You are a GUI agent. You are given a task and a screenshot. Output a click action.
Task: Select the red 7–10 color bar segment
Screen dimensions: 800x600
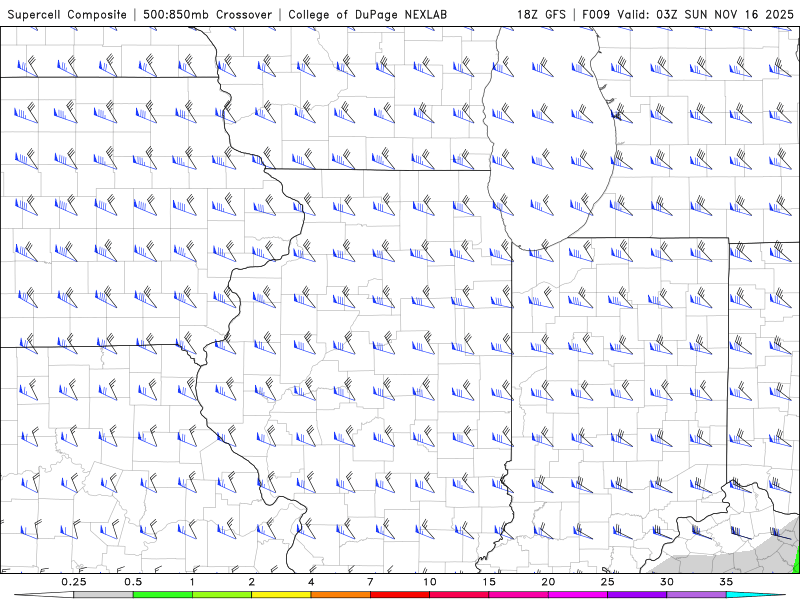tap(400, 595)
